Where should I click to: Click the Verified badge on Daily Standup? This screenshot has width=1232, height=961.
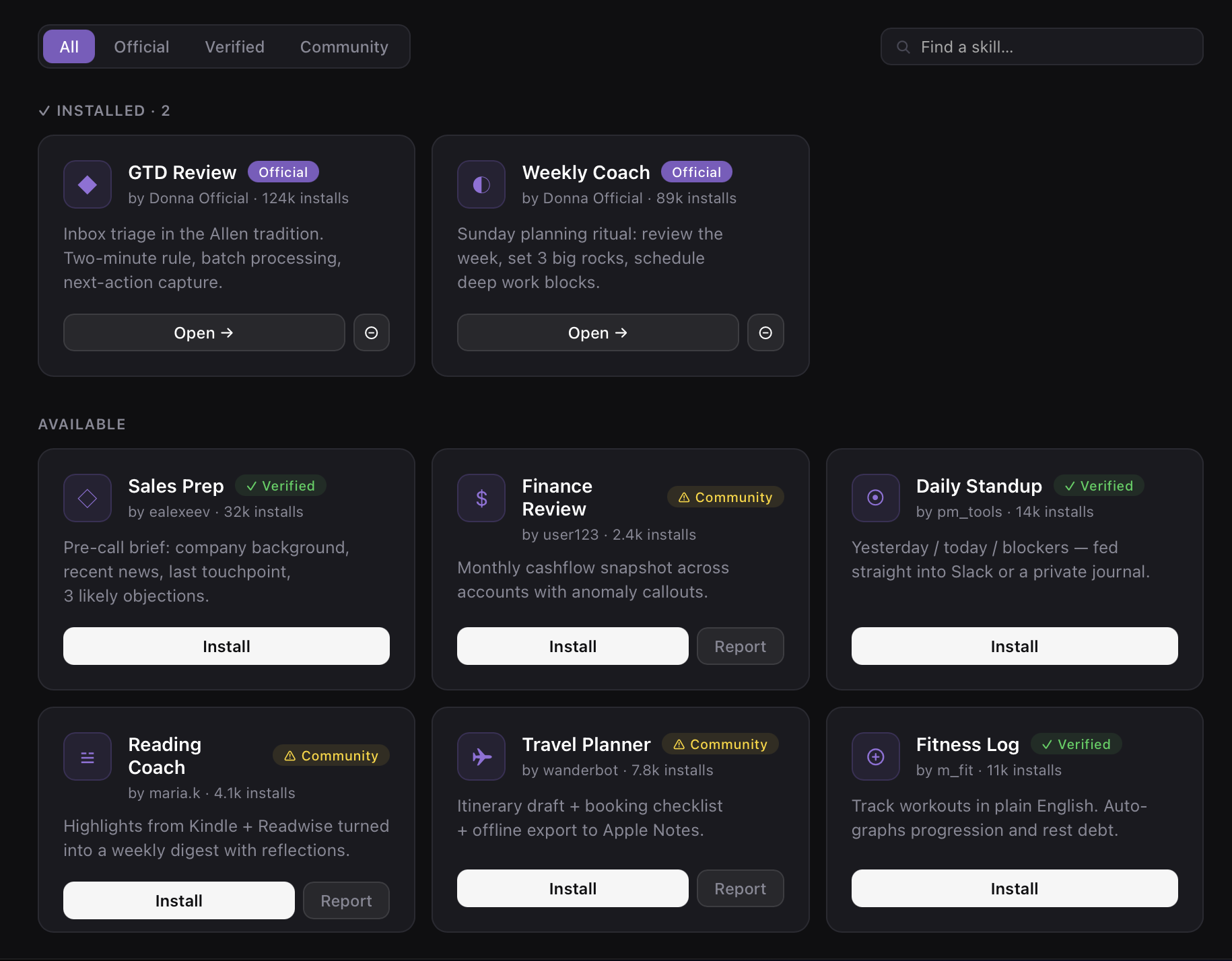click(1099, 486)
